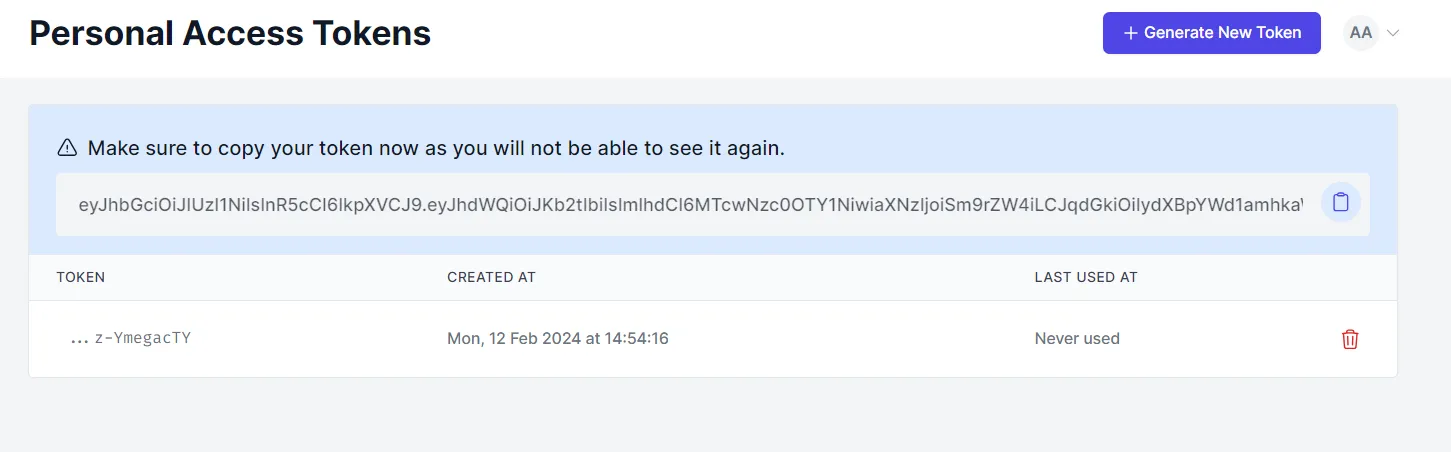Image resolution: width=1451 pixels, height=452 pixels.
Task: Delete token ending in z-YmegacTY
Action: 1350,339
